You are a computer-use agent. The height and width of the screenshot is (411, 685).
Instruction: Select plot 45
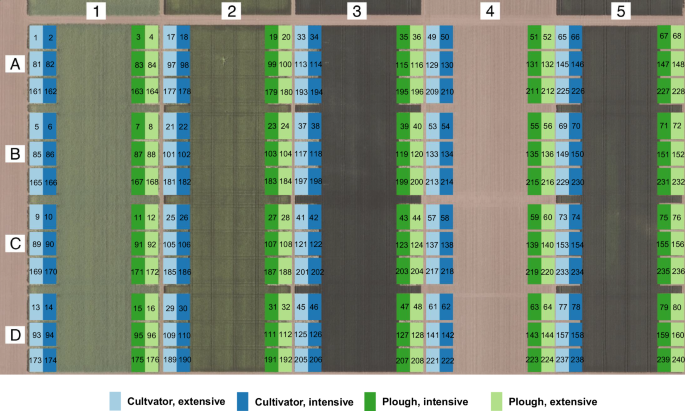tap(301, 307)
